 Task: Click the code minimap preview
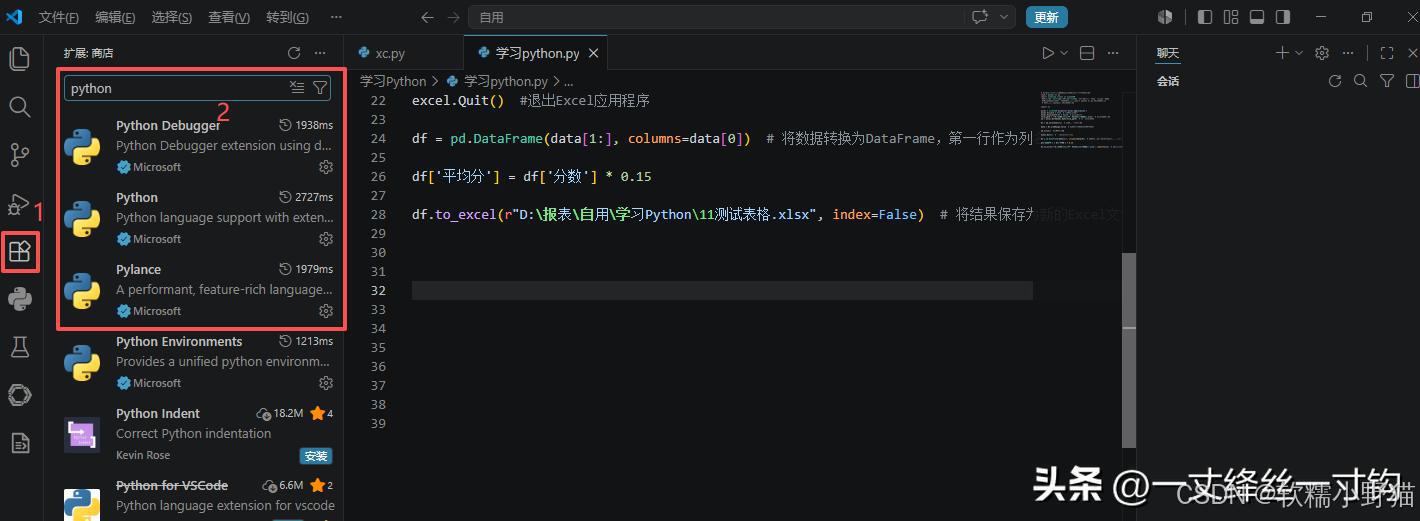[x=1079, y=120]
